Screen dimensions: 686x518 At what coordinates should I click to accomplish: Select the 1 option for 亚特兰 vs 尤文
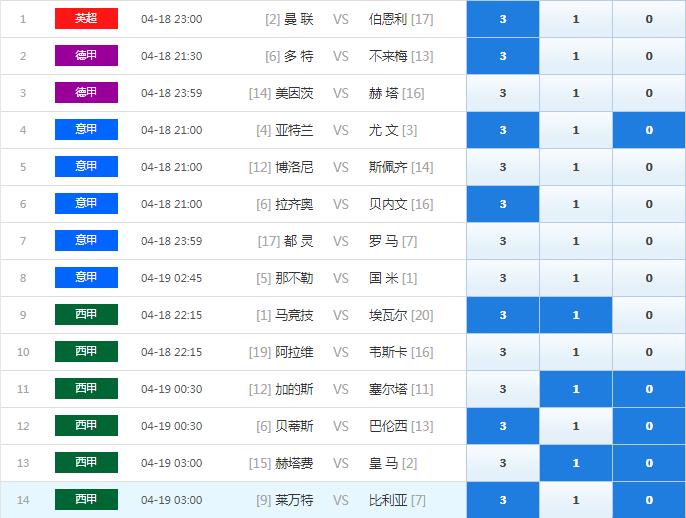tap(576, 130)
